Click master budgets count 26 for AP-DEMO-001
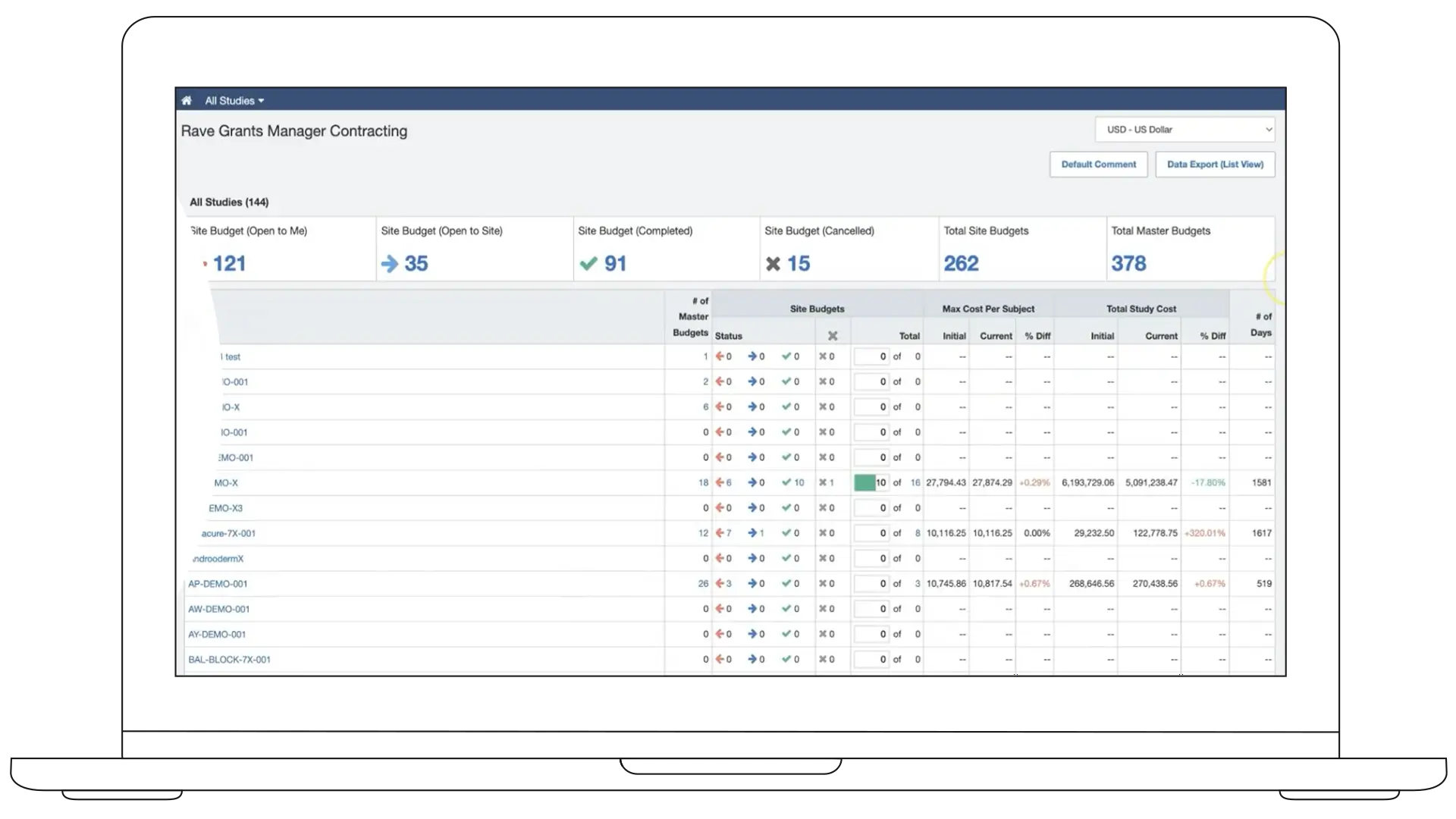1456x819 pixels. click(x=703, y=584)
